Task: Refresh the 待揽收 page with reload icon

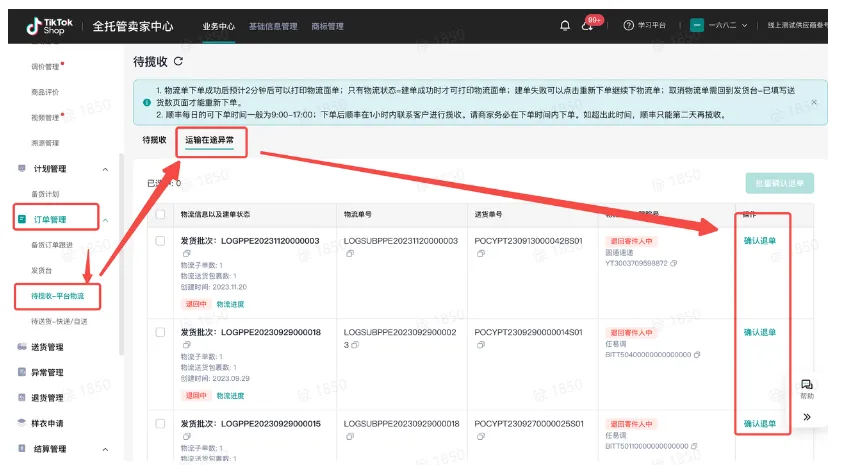Action: coord(179,62)
